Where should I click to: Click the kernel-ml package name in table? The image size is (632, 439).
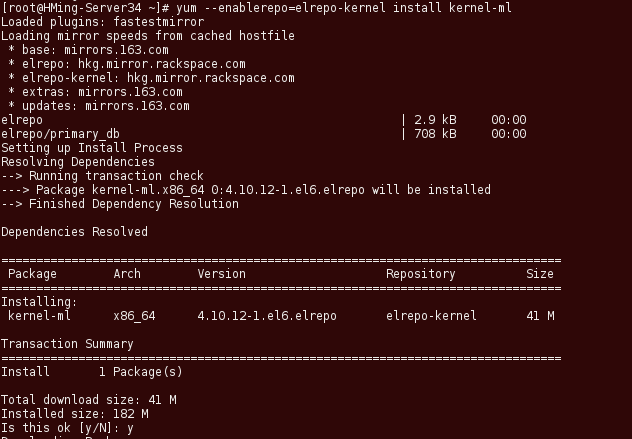[x=40, y=316]
